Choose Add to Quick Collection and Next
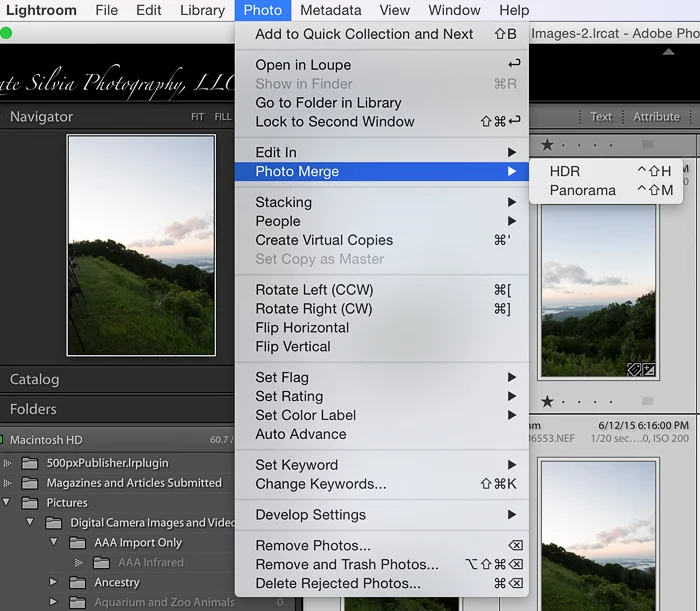The width and height of the screenshot is (700, 611). (x=382, y=34)
